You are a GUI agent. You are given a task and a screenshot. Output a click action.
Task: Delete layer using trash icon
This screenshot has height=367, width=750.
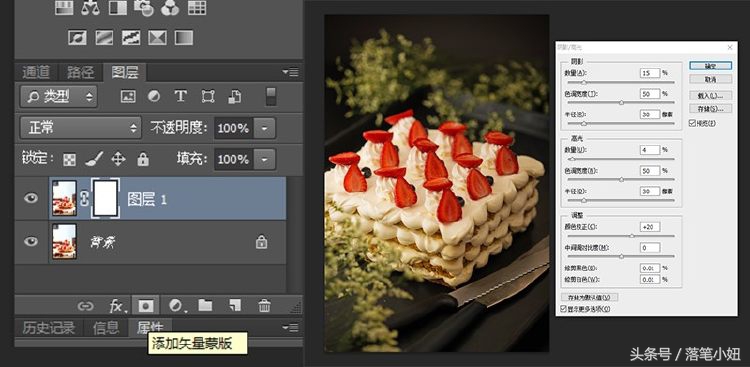265,305
